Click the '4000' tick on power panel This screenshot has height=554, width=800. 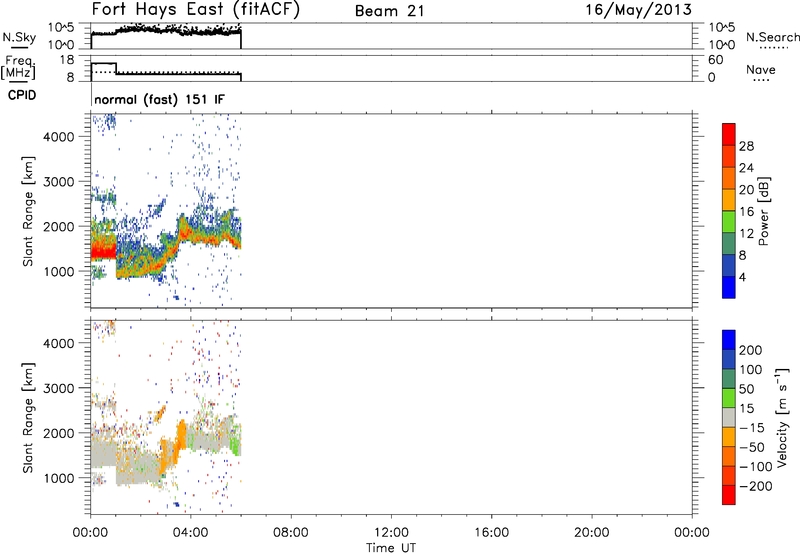click(59, 137)
